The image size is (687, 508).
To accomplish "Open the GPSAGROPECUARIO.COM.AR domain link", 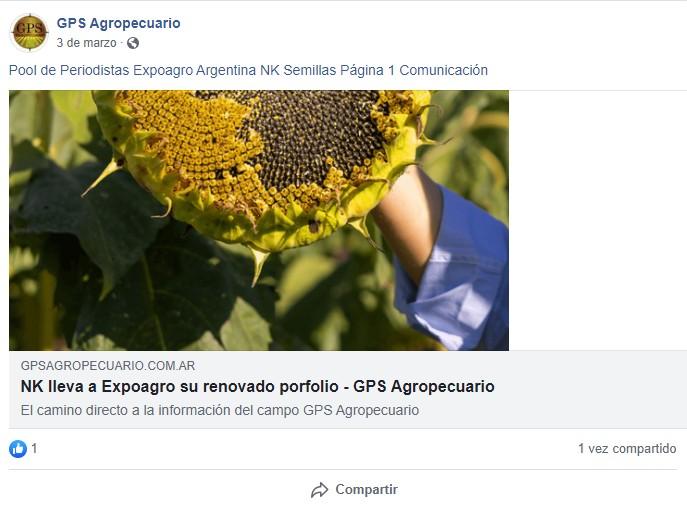I will click(x=108, y=366).
